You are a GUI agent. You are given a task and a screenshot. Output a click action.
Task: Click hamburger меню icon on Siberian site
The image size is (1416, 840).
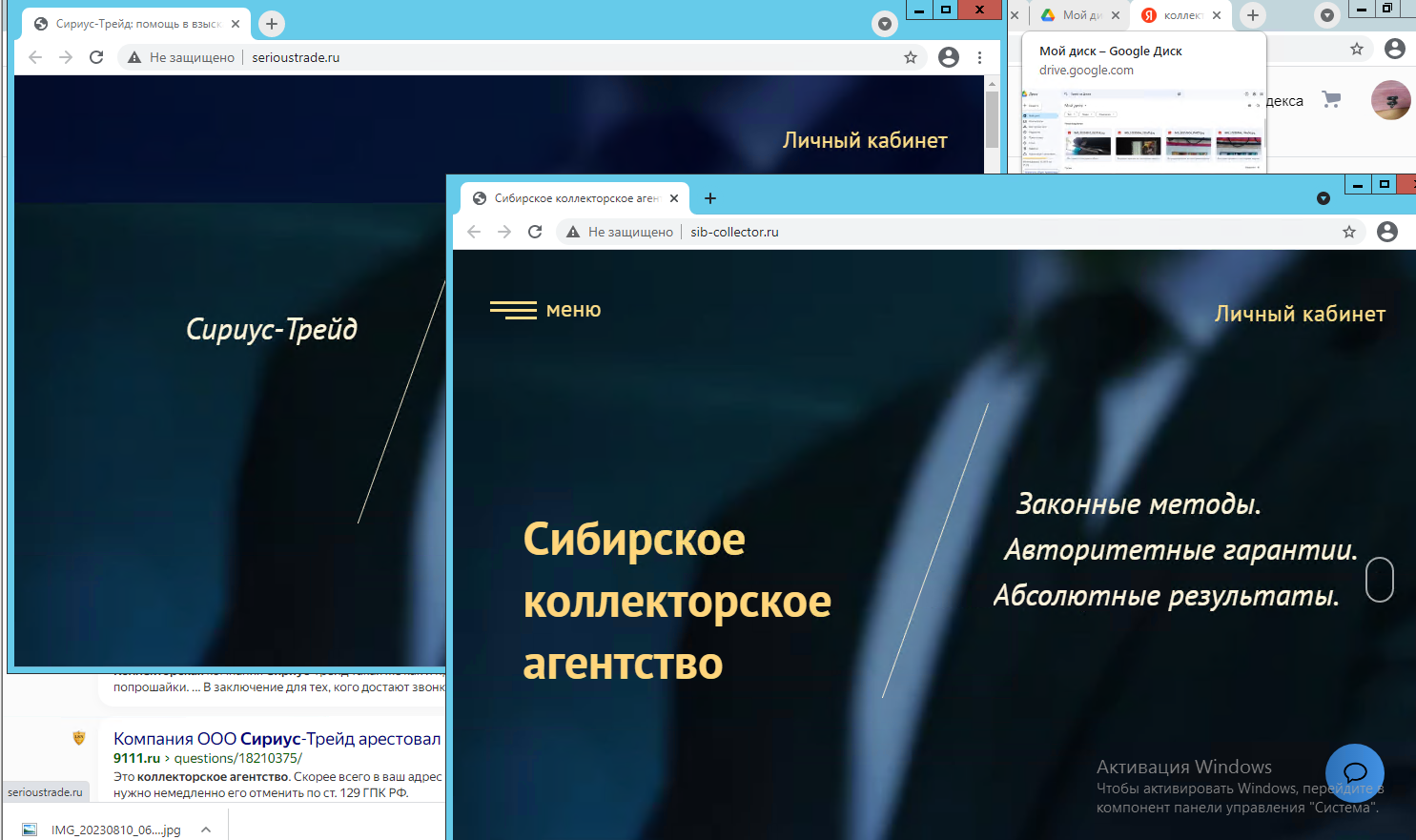click(513, 310)
